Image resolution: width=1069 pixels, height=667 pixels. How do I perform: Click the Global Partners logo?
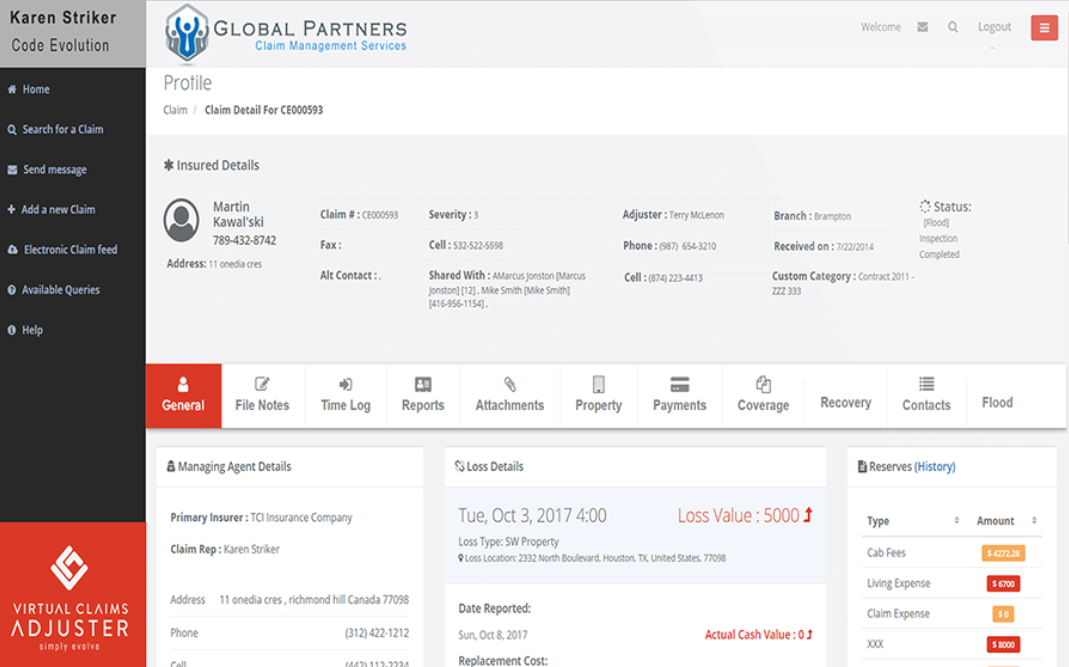pyautogui.click(x=286, y=34)
